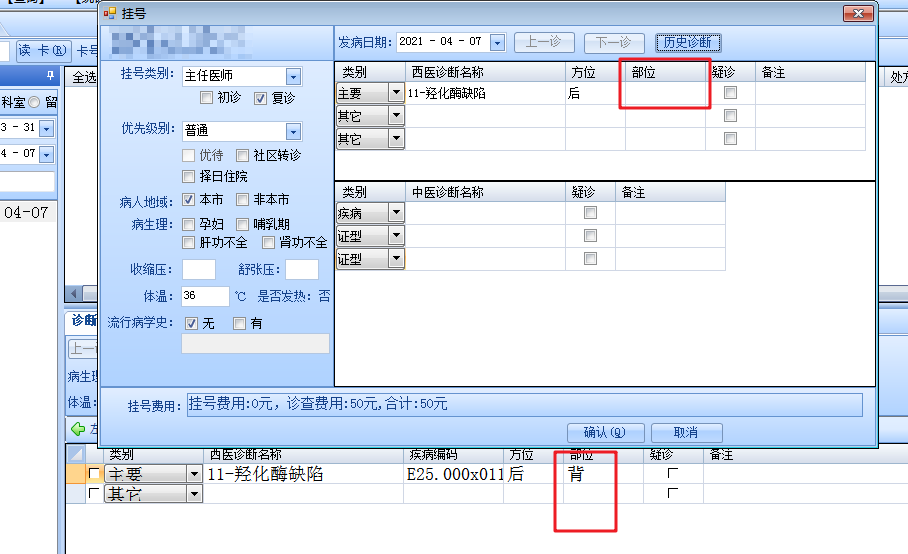Viewport: 908px width, 554px height.
Task: Select 无 for 流行病学史
Action: coord(192,324)
